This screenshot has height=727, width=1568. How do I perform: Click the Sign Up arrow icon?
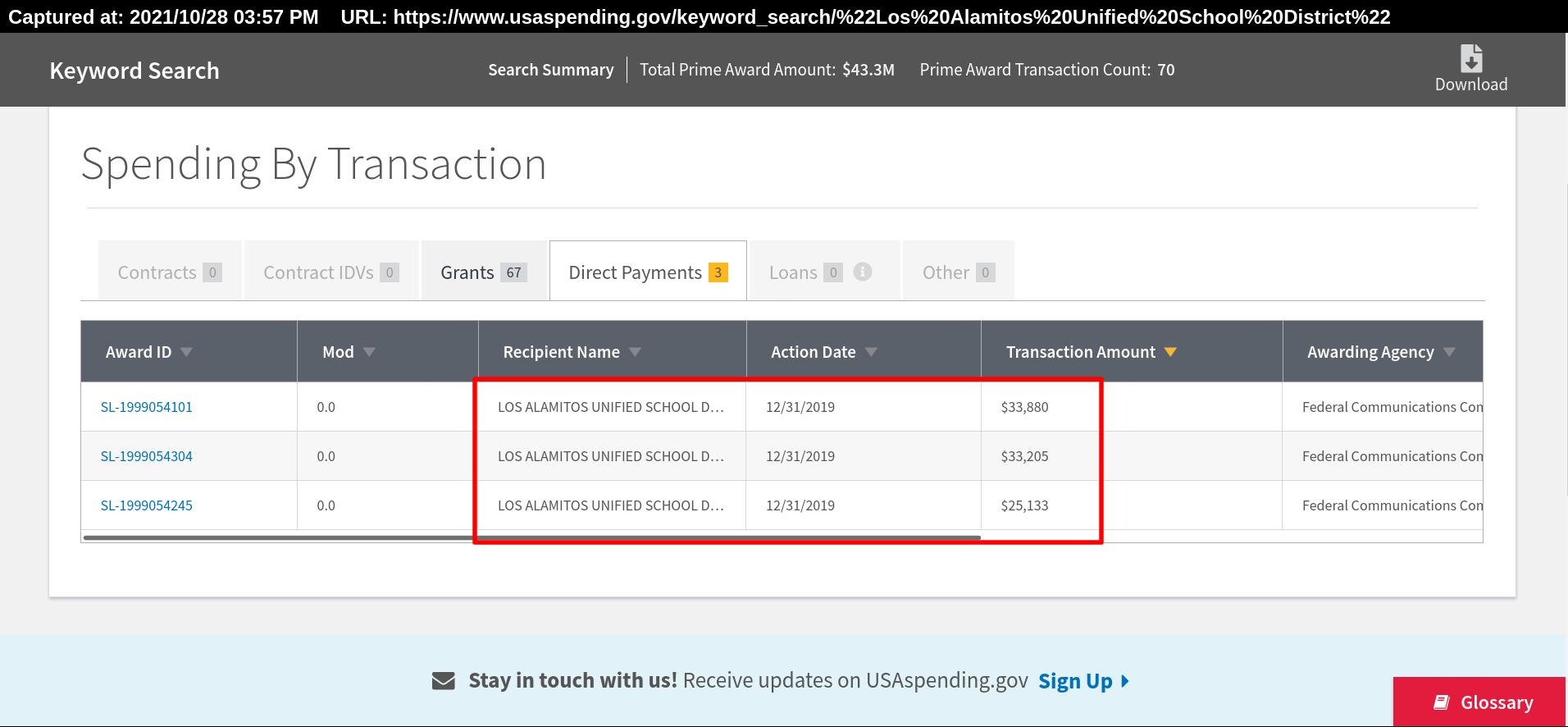click(x=1125, y=681)
